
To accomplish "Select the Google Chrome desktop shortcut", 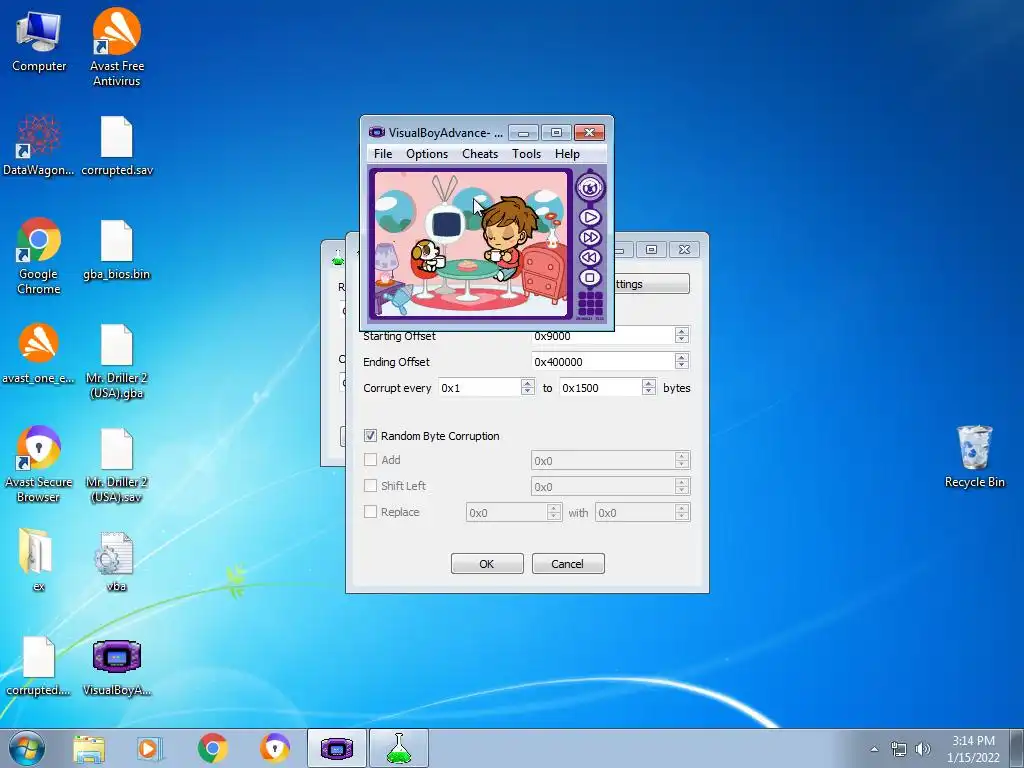I will [x=39, y=256].
